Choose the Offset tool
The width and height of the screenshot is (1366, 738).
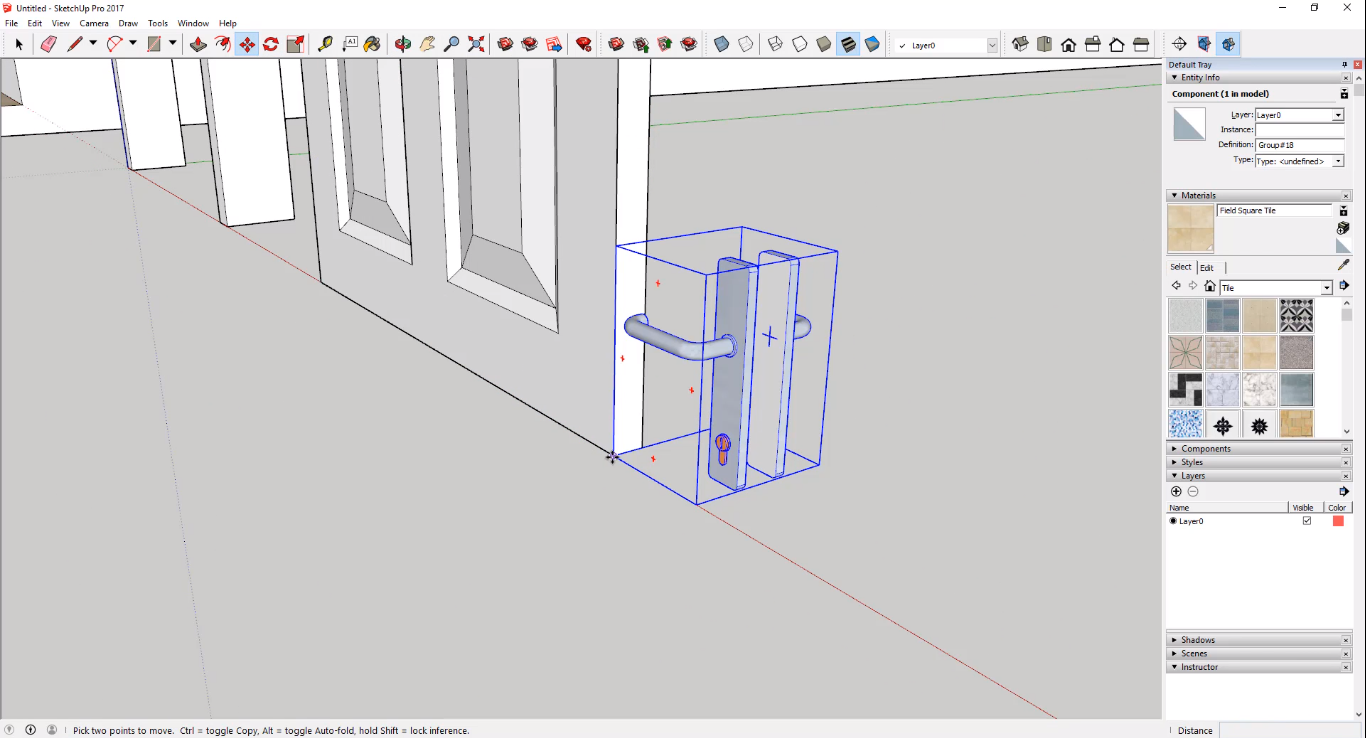[x=222, y=44]
